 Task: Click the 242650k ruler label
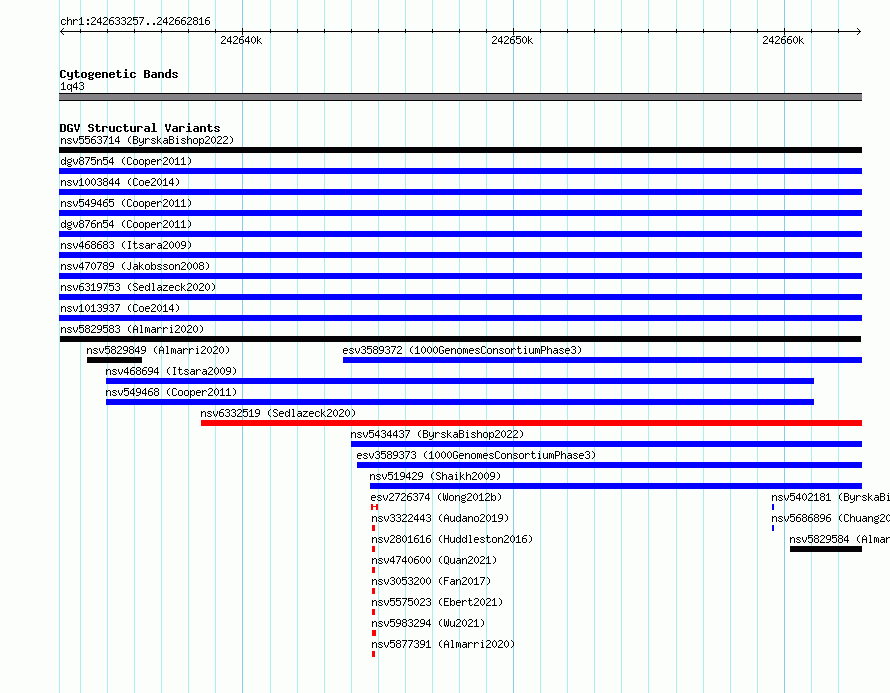click(512, 40)
